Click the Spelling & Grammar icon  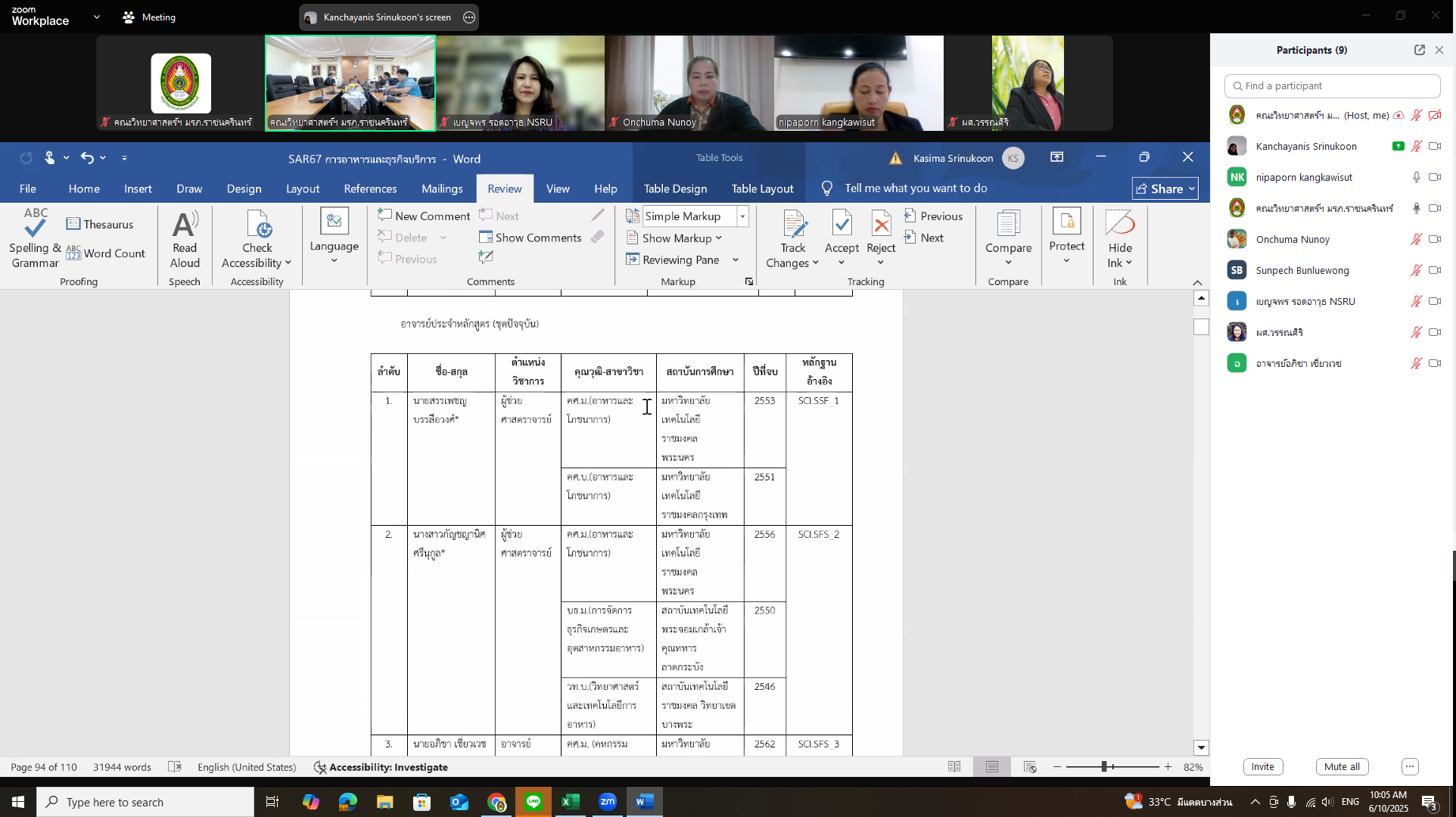coord(35,225)
